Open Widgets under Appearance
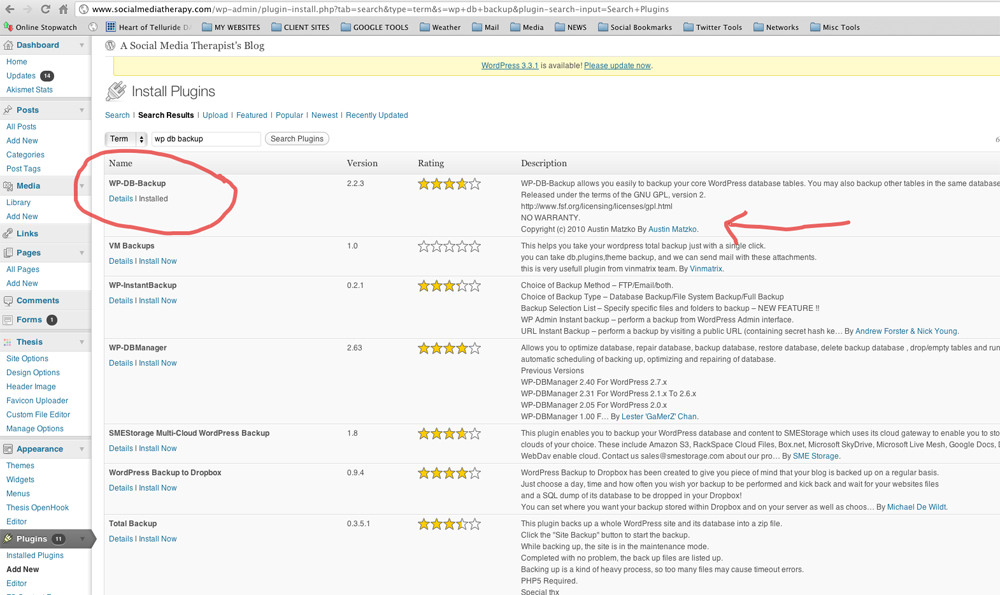Image resolution: width=1000 pixels, height=595 pixels. point(20,480)
